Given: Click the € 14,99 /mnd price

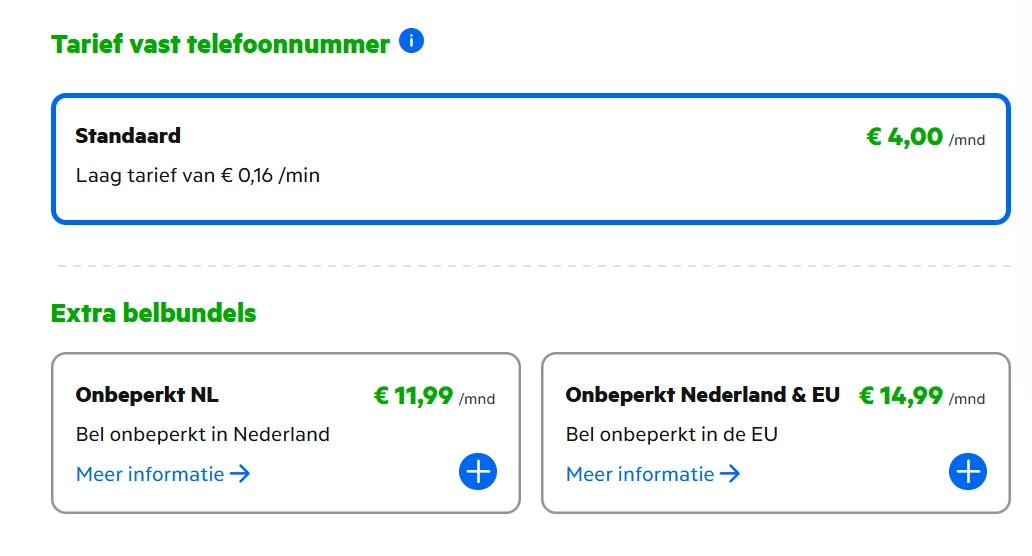Looking at the screenshot, I should (921, 397).
